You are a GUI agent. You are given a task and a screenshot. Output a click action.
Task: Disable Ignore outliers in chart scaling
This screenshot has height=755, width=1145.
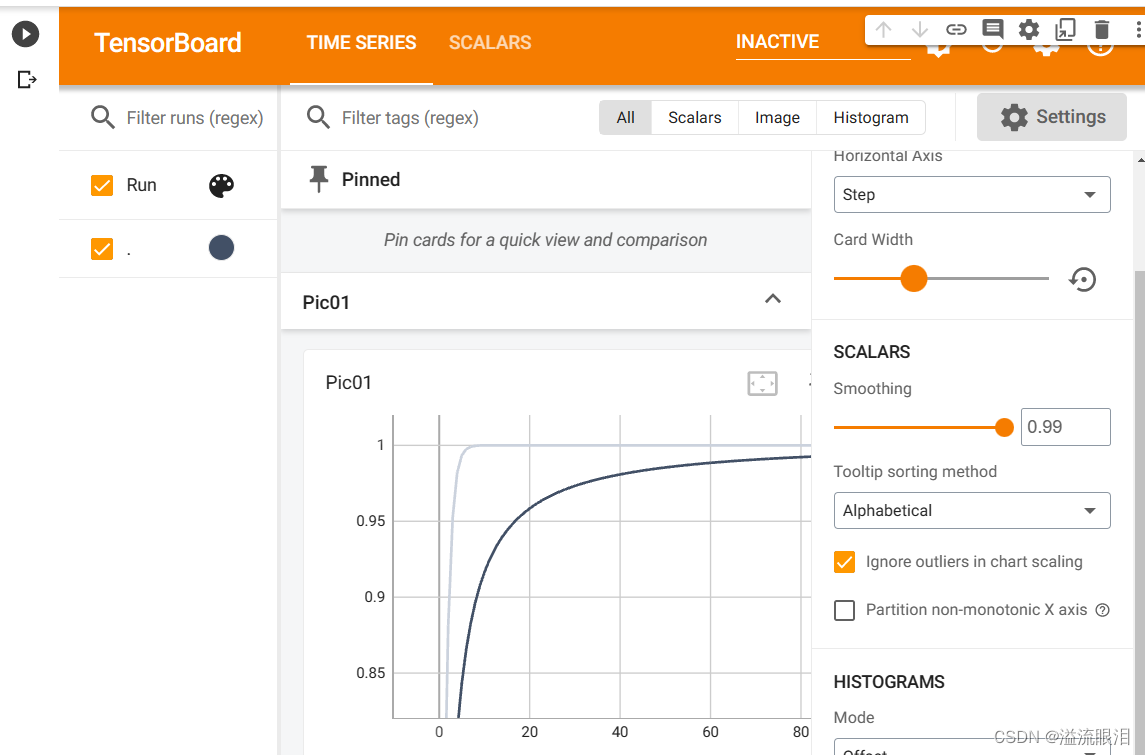pos(844,562)
